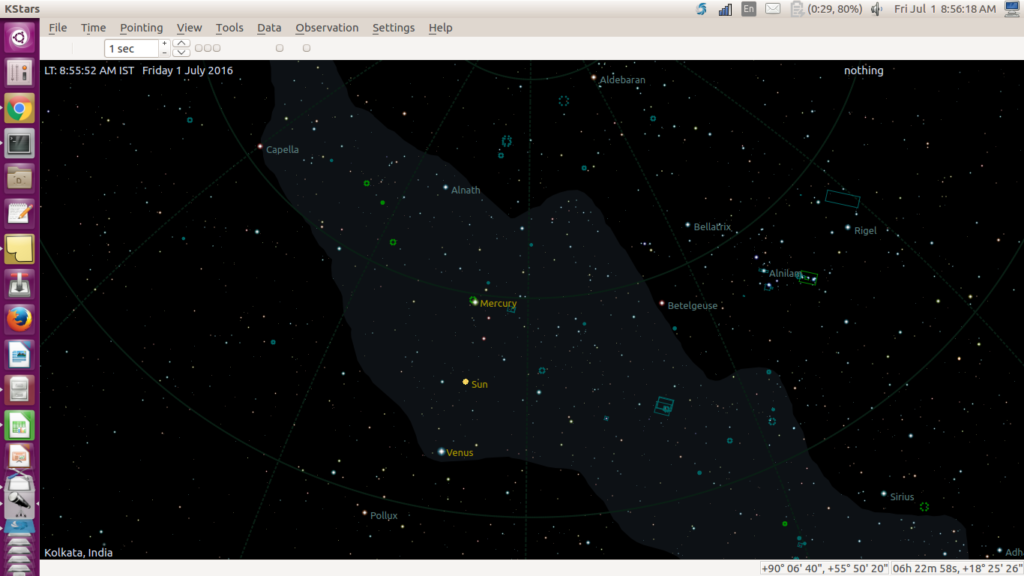This screenshot has width=1024, height=576.
Task: Open LibreOffice Impress from the dock
Action: (x=19, y=457)
